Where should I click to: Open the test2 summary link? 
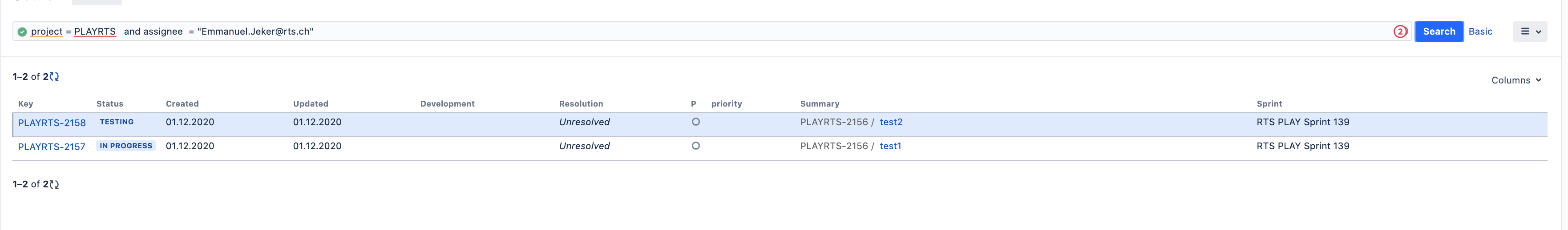coord(891,122)
